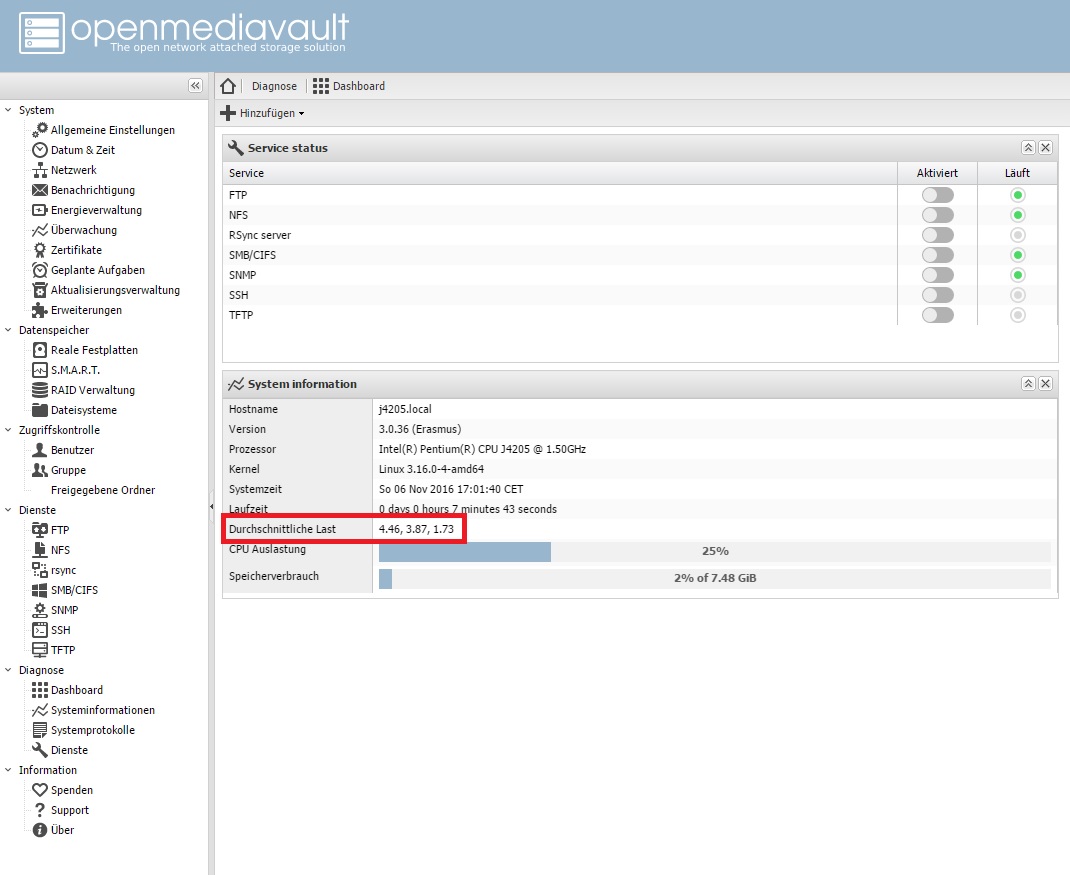Viewport: 1070px width, 875px height.
Task: Open SMB/CIFS Windows icon in sidebar
Action: [x=40, y=590]
